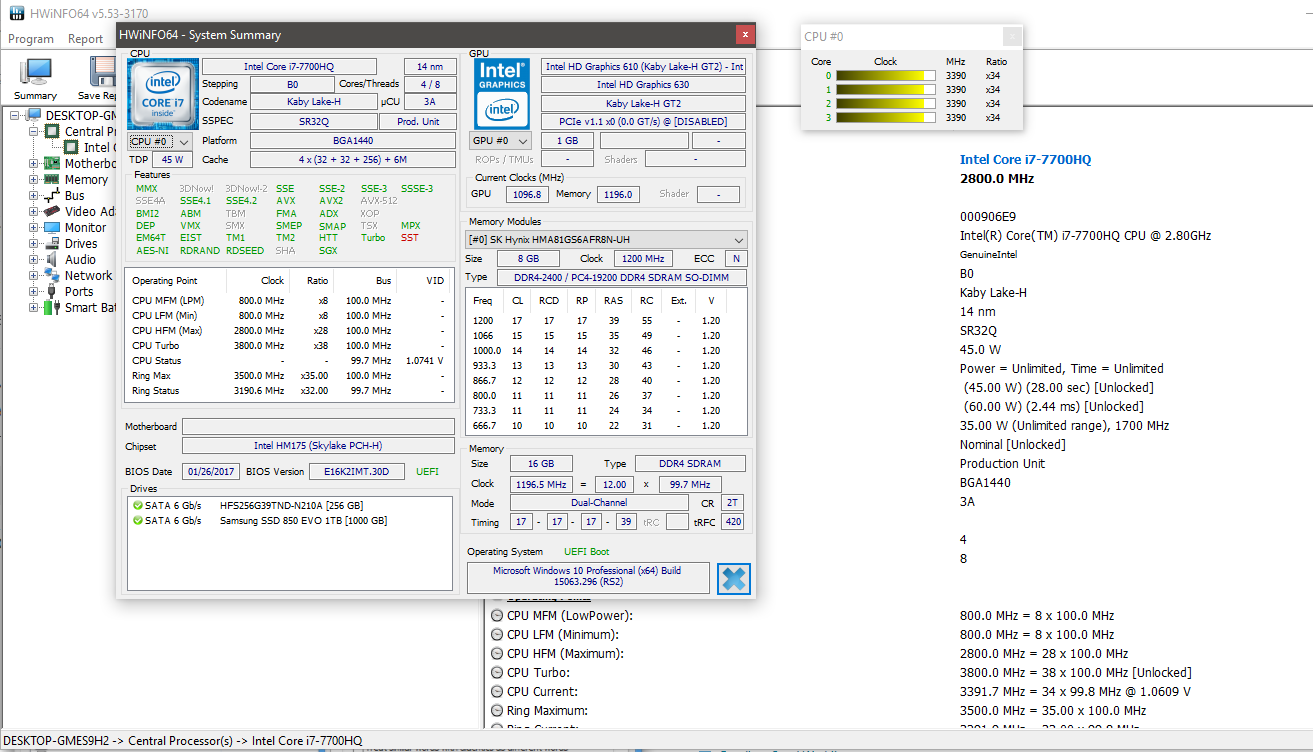Close the CPU #0 clock window
The height and width of the screenshot is (752, 1313).
(x=1012, y=36)
